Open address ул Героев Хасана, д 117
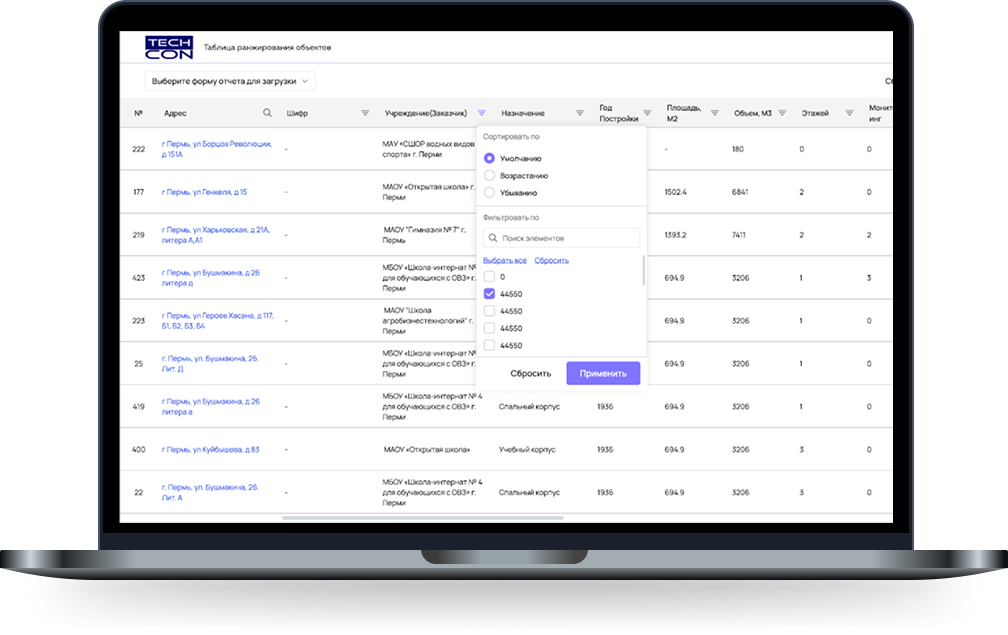The height and width of the screenshot is (635, 1008). click(217, 321)
